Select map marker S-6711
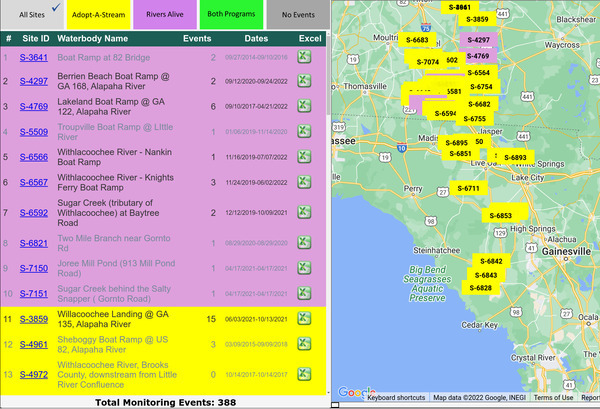 [x=468, y=188]
